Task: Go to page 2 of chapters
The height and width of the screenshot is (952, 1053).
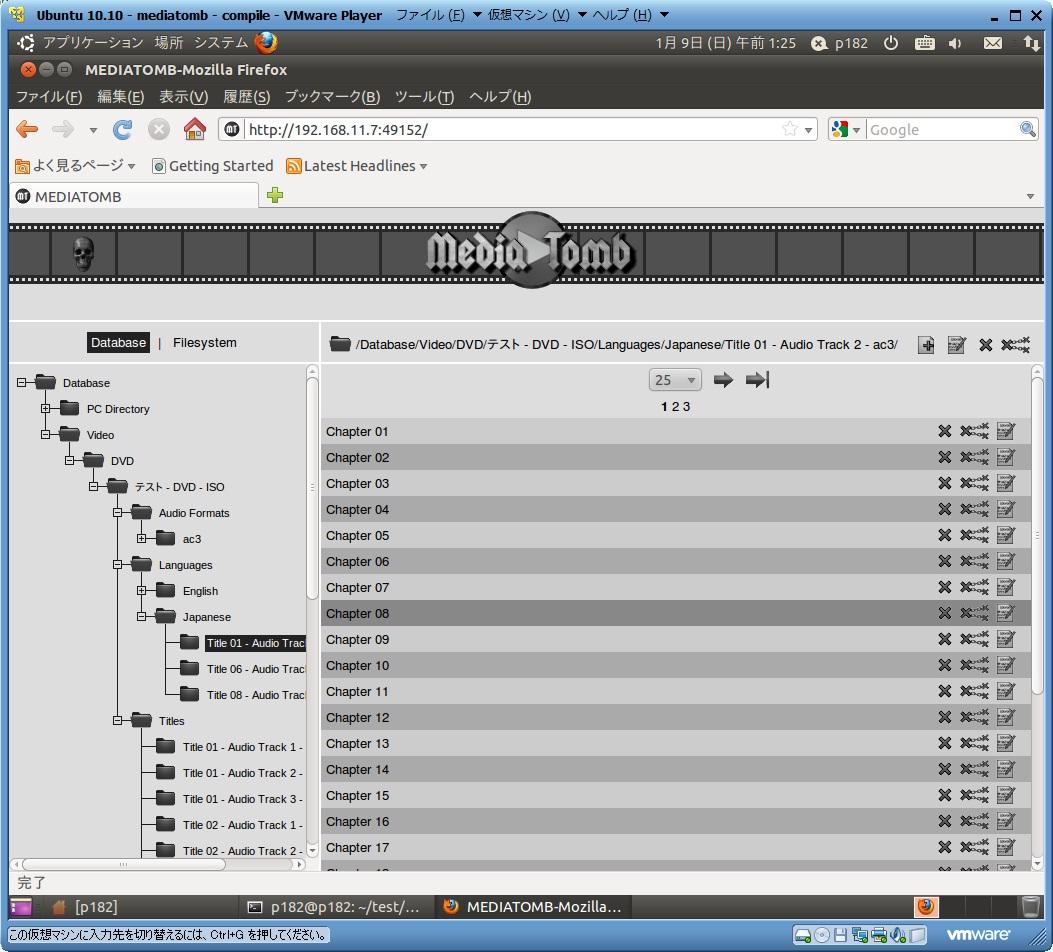Action: (675, 407)
